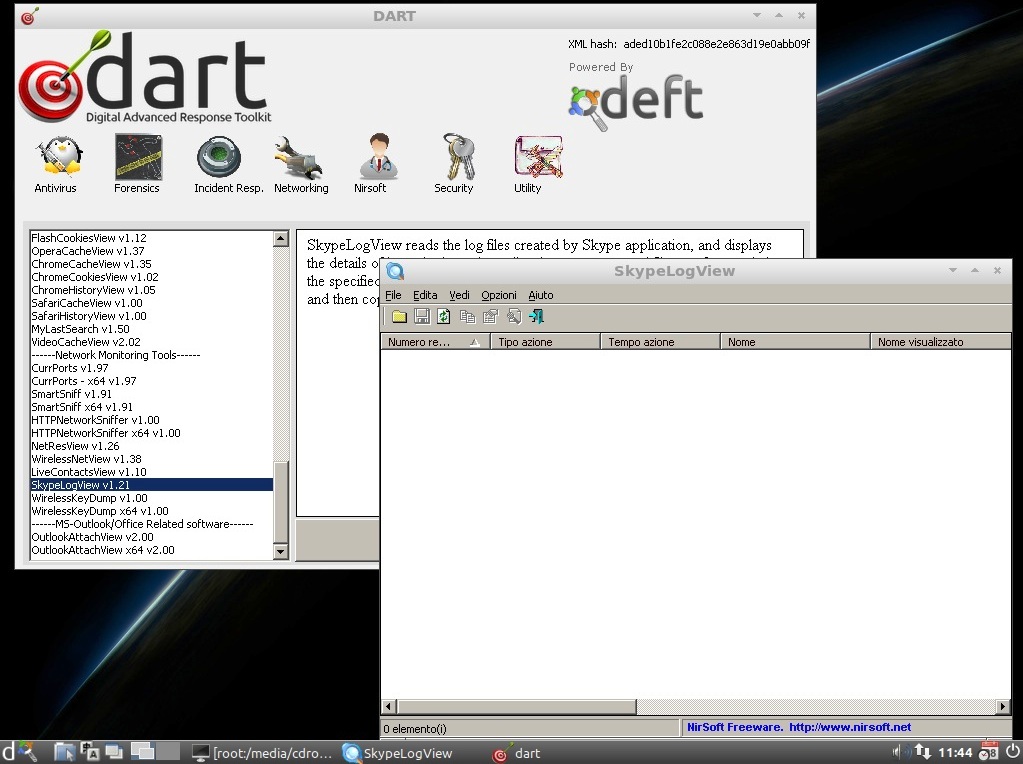Click the tool list scroll down arrow

[281, 551]
